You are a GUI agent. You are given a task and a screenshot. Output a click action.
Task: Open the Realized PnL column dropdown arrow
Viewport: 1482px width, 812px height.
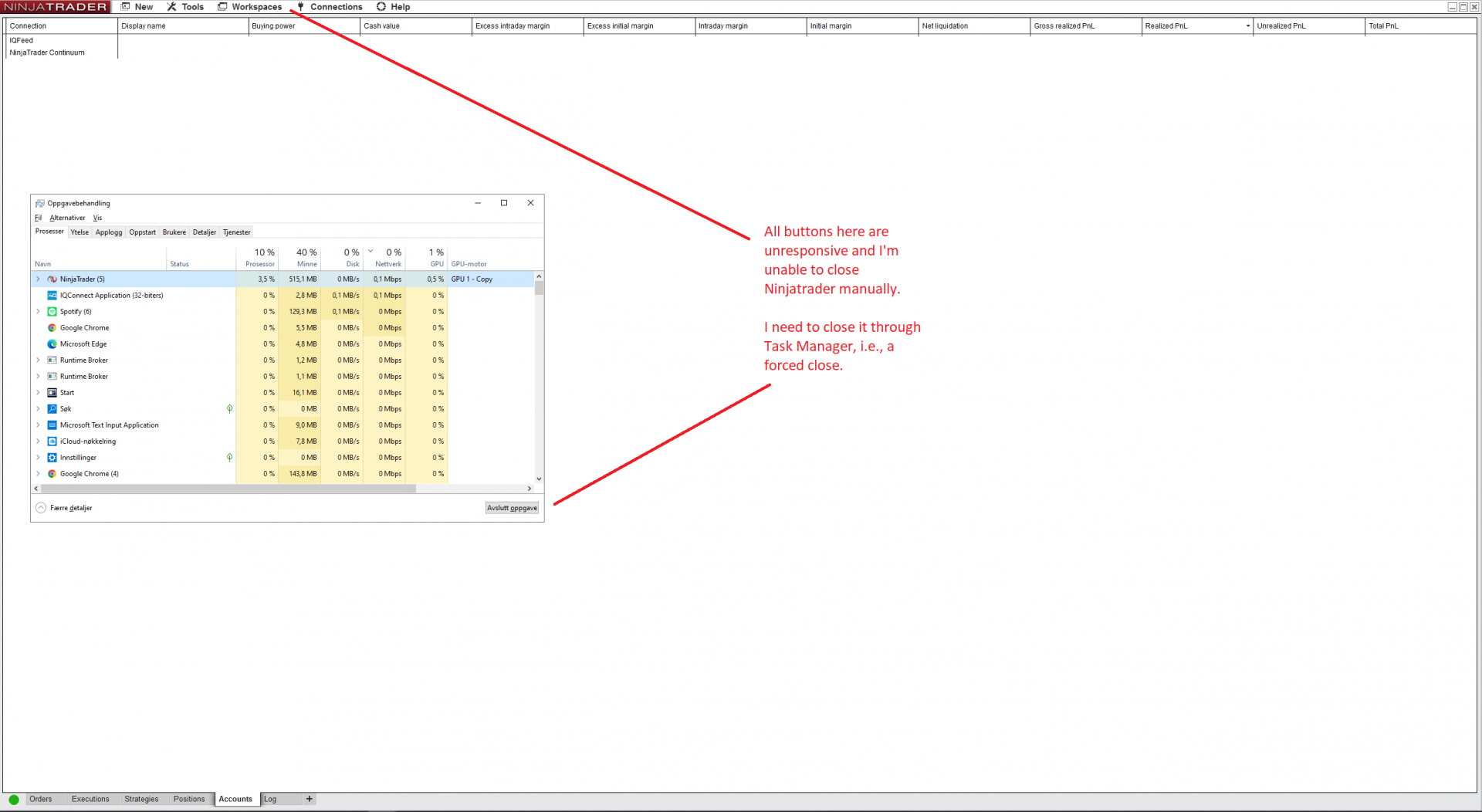pyautogui.click(x=1247, y=26)
